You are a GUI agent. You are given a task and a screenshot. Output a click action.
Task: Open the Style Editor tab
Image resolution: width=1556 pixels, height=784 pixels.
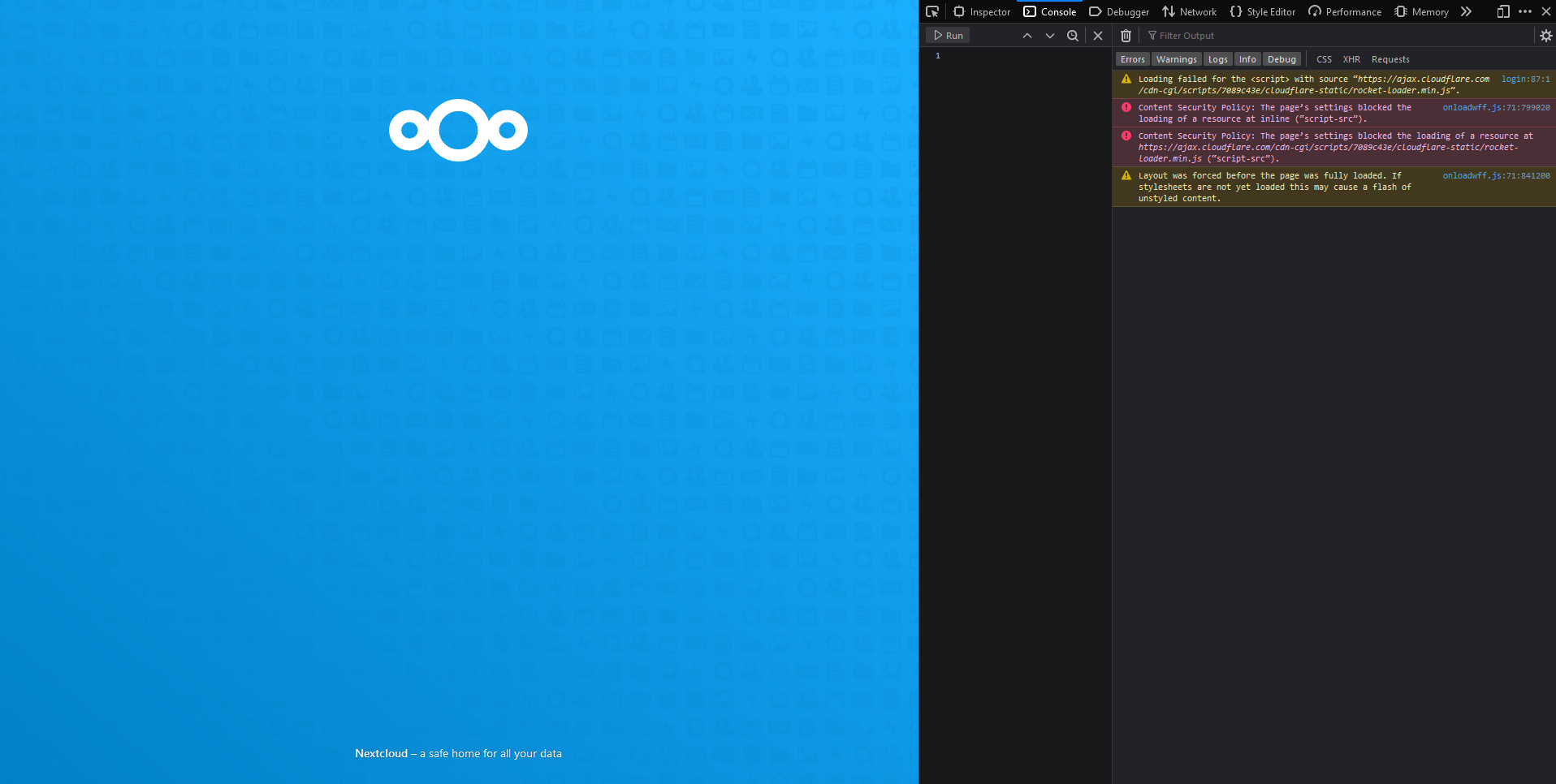[1262, 11]
